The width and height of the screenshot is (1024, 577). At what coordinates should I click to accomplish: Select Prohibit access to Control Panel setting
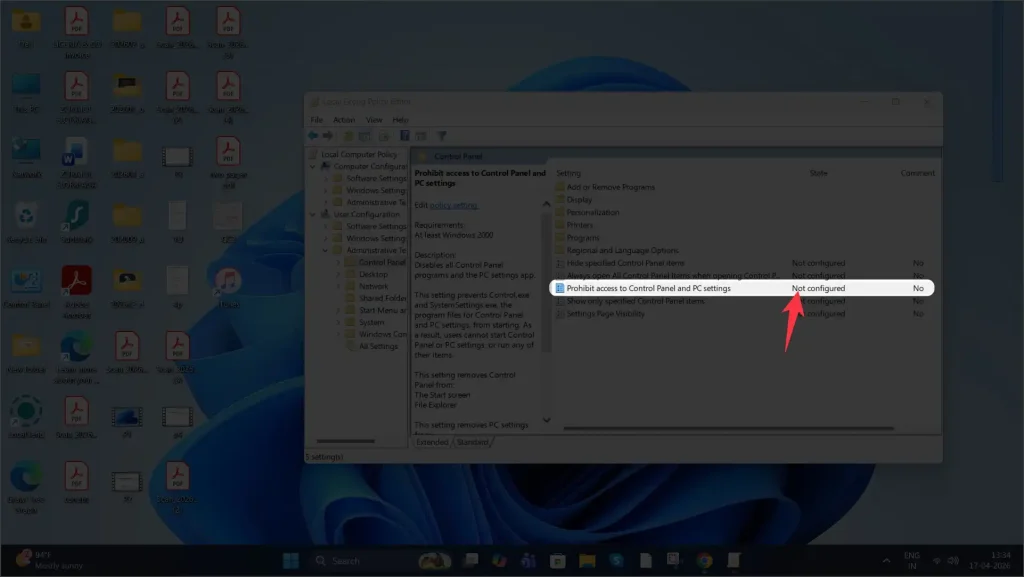click(648, 288)
